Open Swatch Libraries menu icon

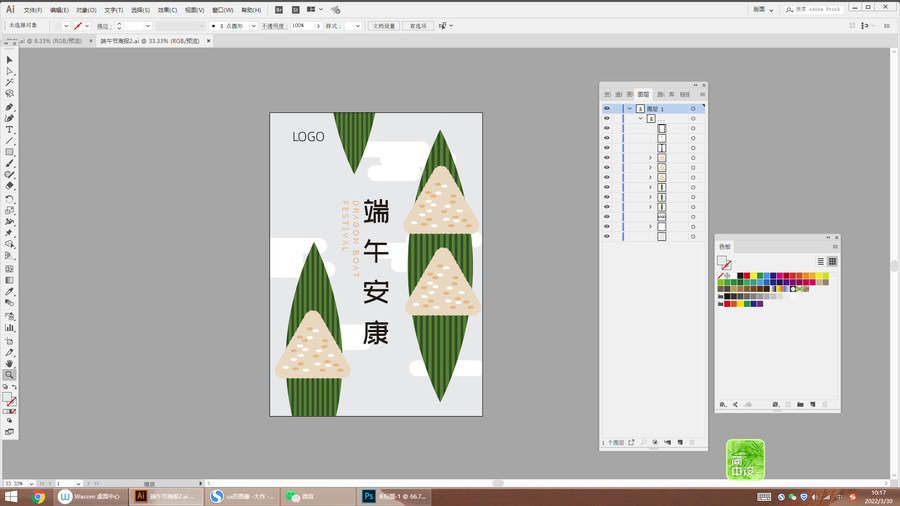tap(723, 404)
